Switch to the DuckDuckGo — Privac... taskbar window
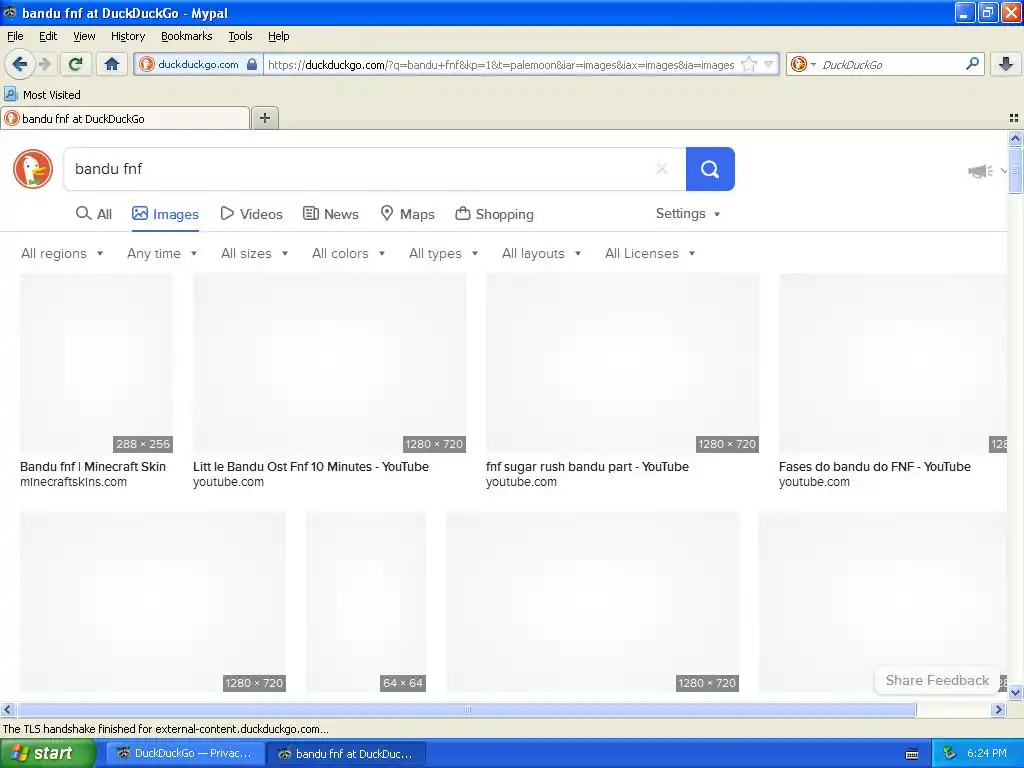Image resolution: width=1024 pixels, height=768 pixels. click(185, 753)
